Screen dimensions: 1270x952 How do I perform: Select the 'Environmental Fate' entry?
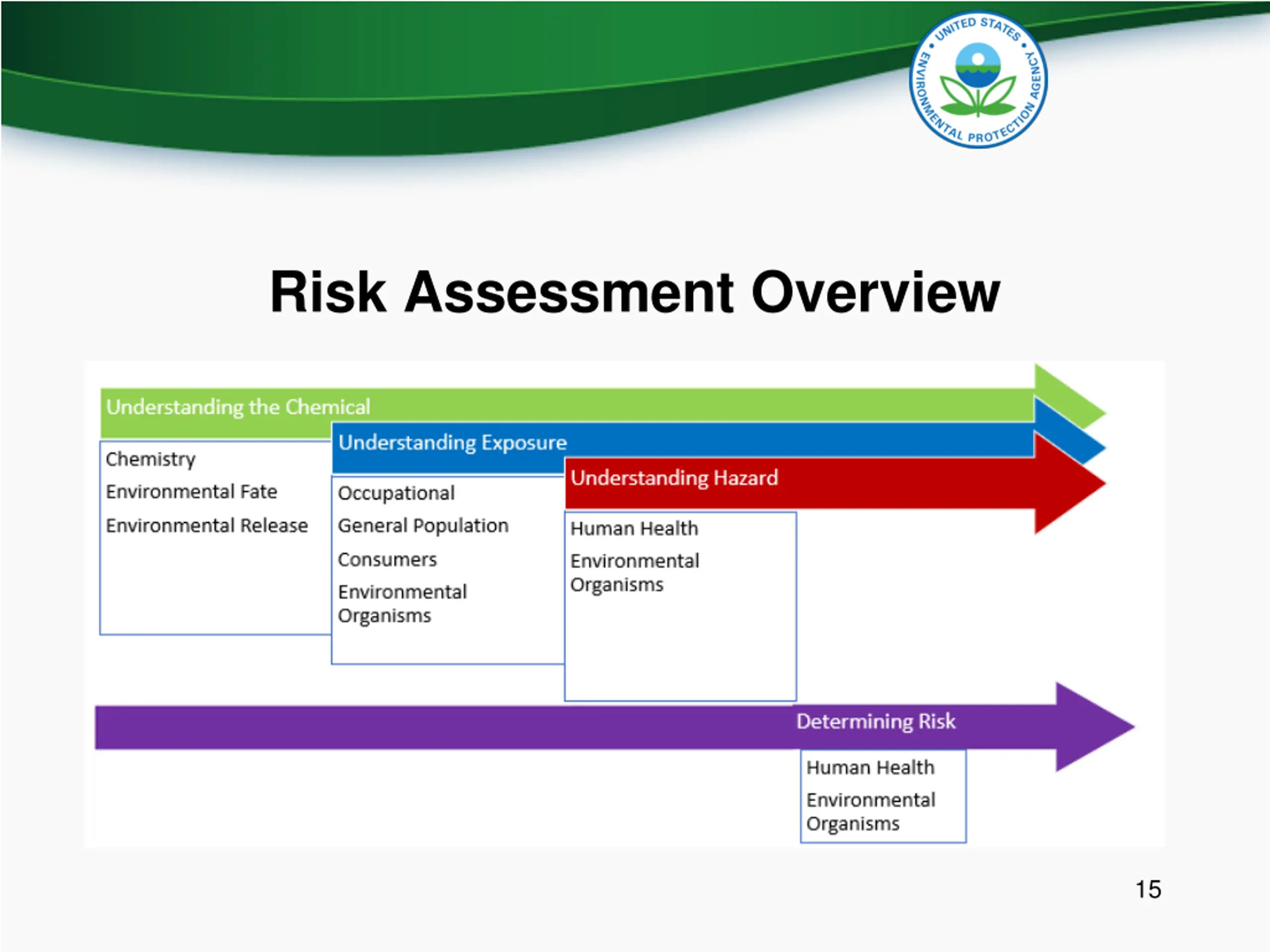191,492
